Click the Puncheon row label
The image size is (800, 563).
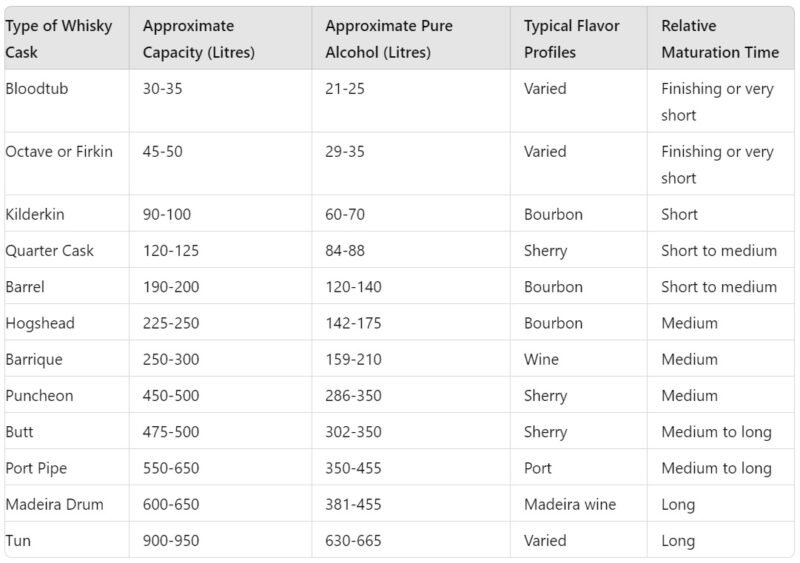39,396
